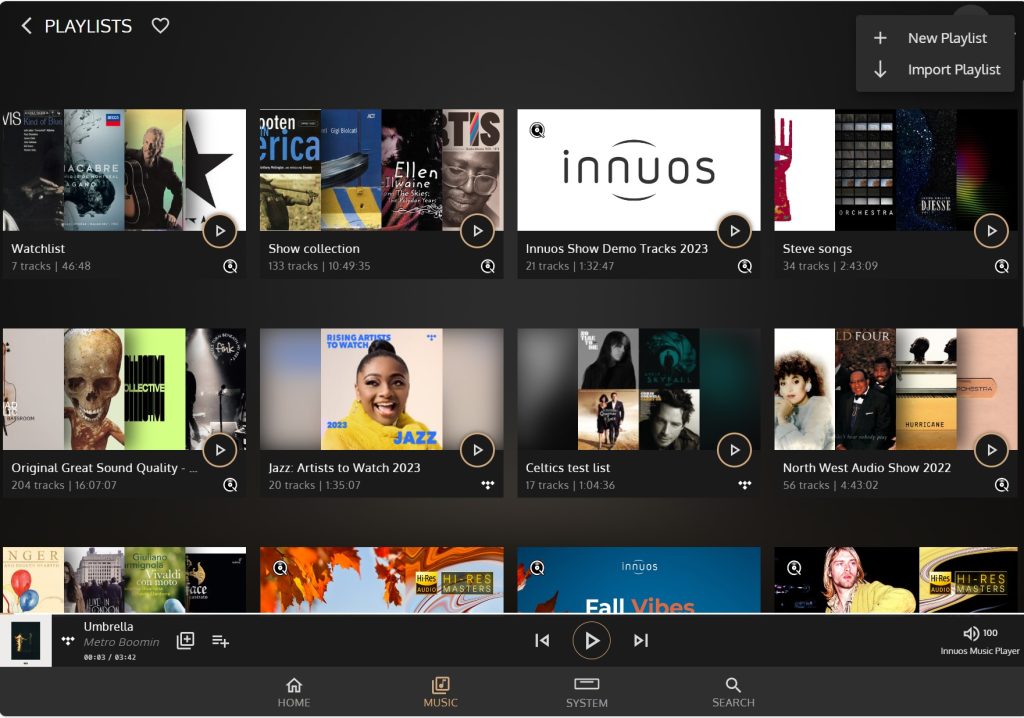Click the Umbrella track title
The height and width of the screenshot is (718, 1024).
click(108, 627)
